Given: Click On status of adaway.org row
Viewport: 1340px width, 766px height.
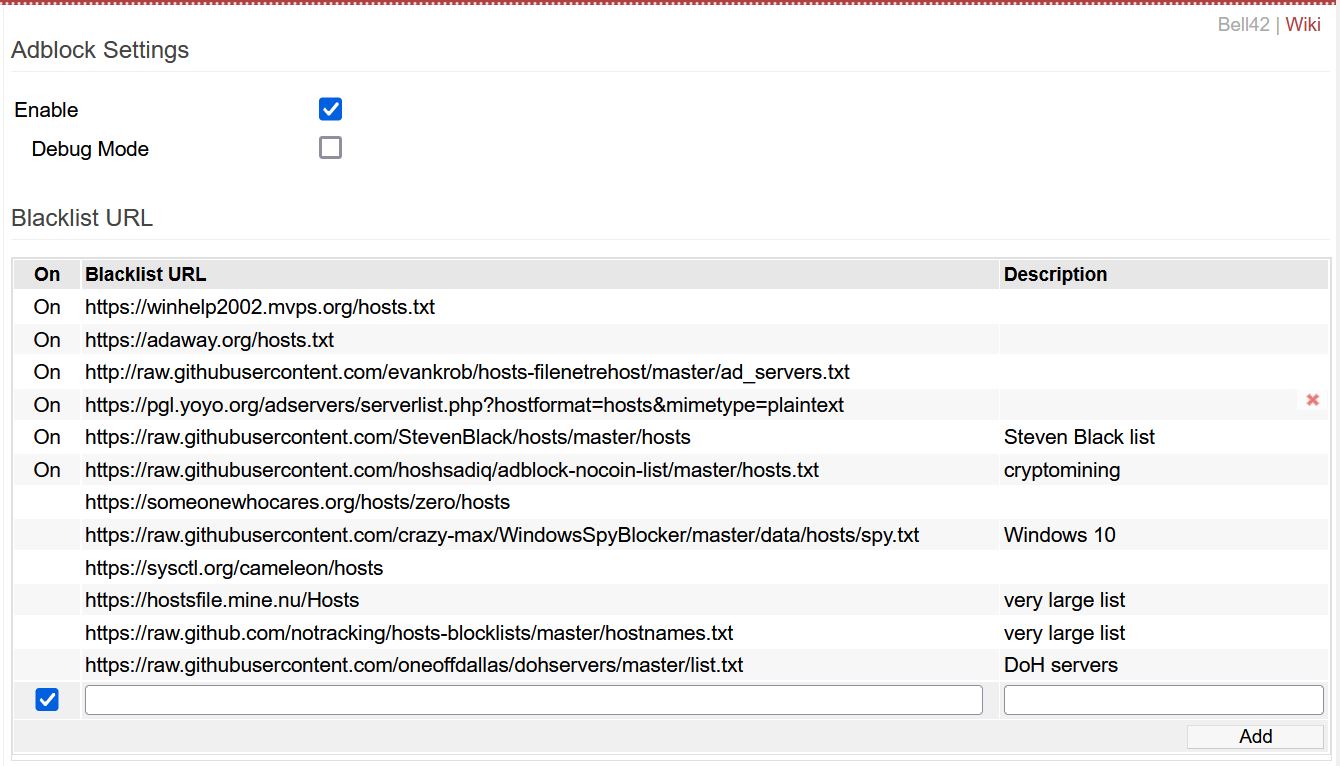Looking at the screenshot, I should (47, 340).
